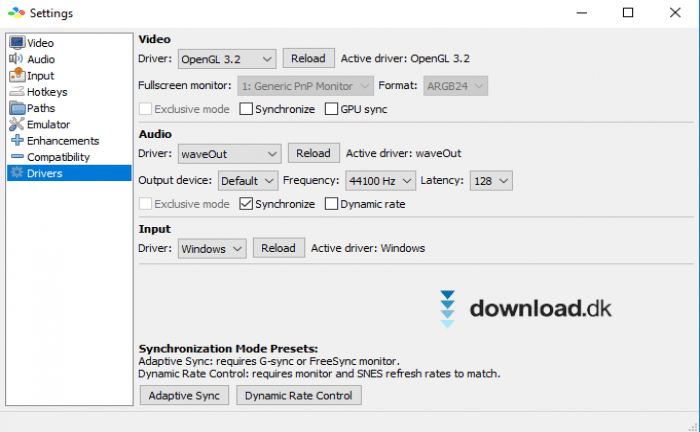This screenshot has height=432, width=700.
Task: Open the waveOut audio driver dropdown
Action: 229,154
